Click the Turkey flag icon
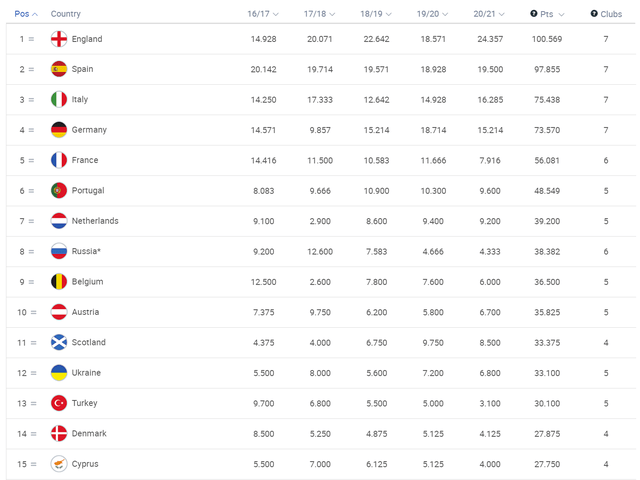This screenshot has width=640, height=480. [x=59, y=403]
